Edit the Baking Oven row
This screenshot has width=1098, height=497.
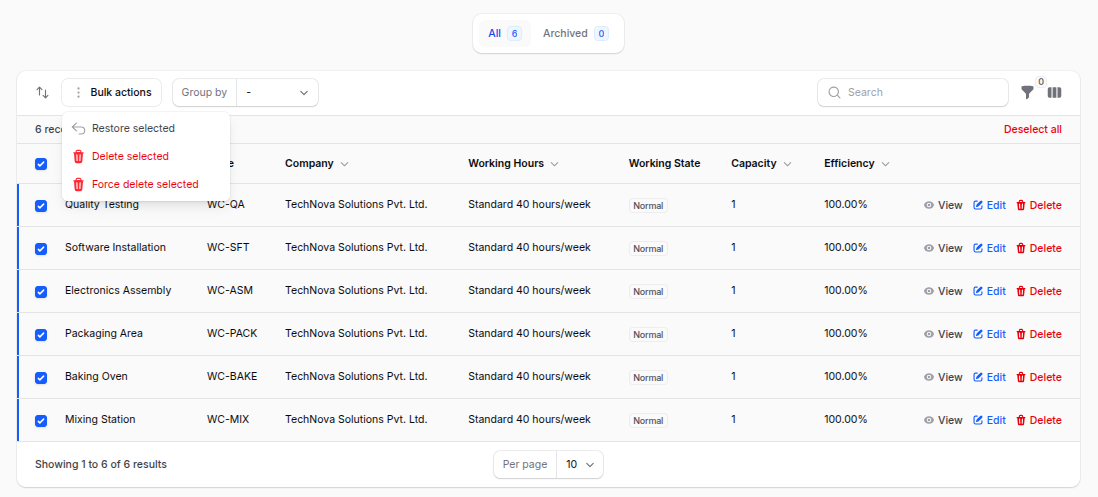[x=989, y=377]
